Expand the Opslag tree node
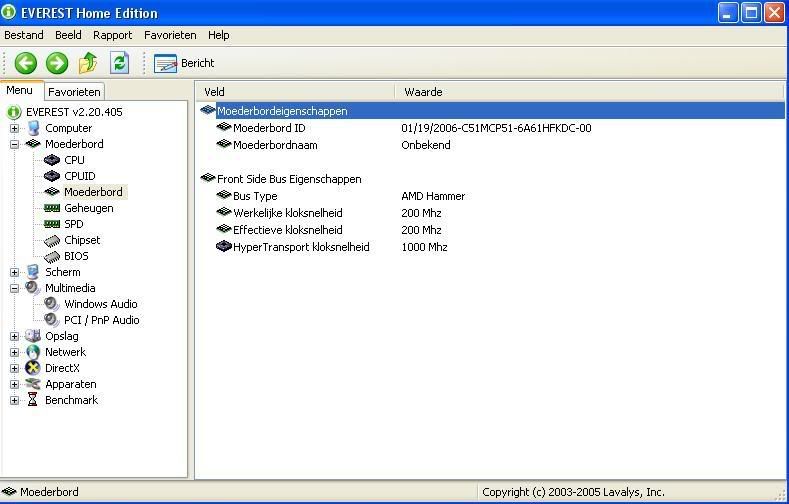The width and height of the screenshot is (789, 504). [x=15, y=336]
